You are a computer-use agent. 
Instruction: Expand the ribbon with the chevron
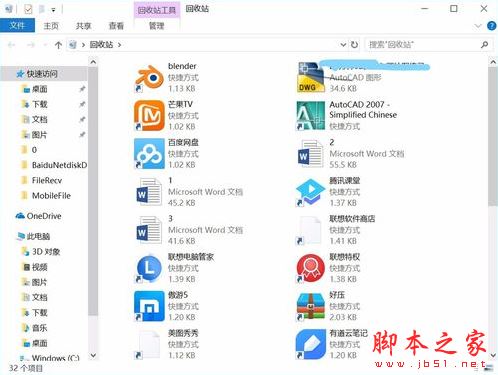[x=478, y=26]
